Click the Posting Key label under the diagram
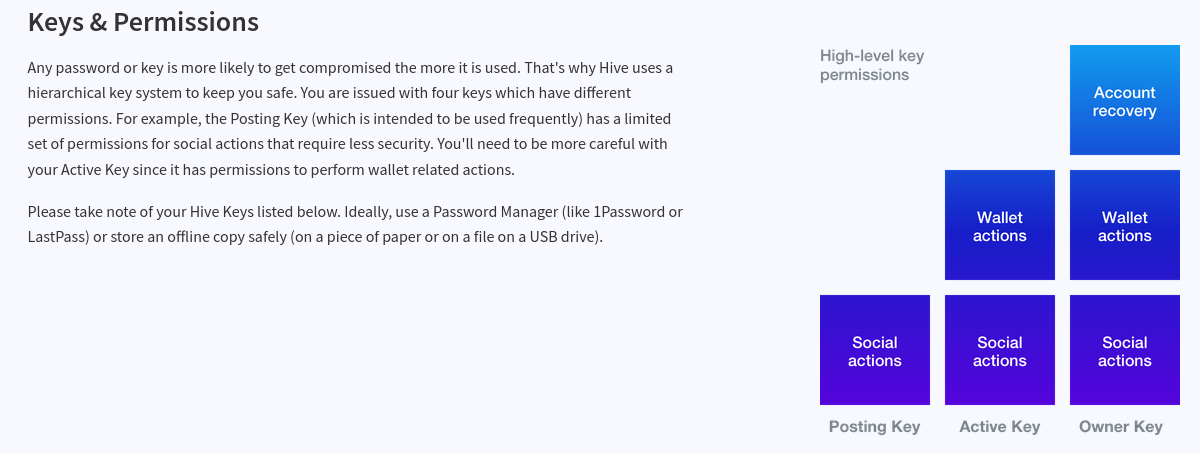The image size is (1200, 454). point(874,427)
